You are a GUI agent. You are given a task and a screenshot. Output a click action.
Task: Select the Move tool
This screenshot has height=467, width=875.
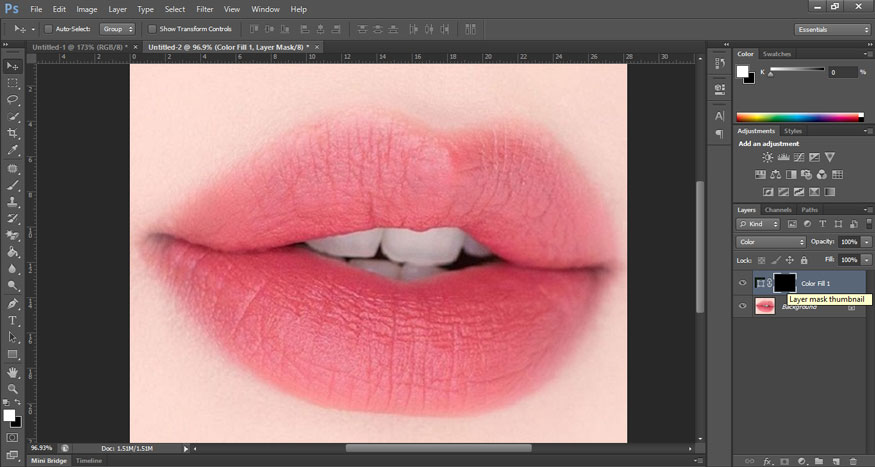coord(12,65)
